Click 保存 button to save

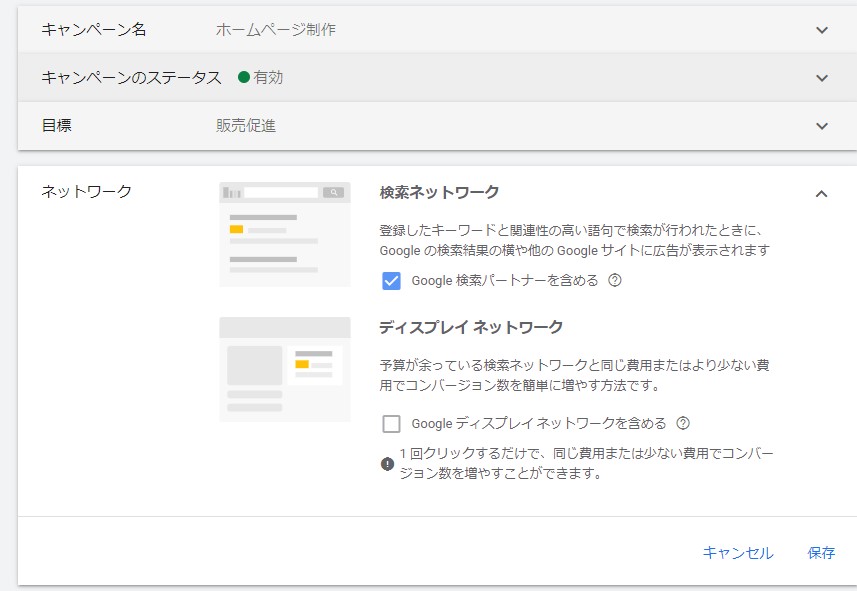pyautogui.click(x=821, y=553)
